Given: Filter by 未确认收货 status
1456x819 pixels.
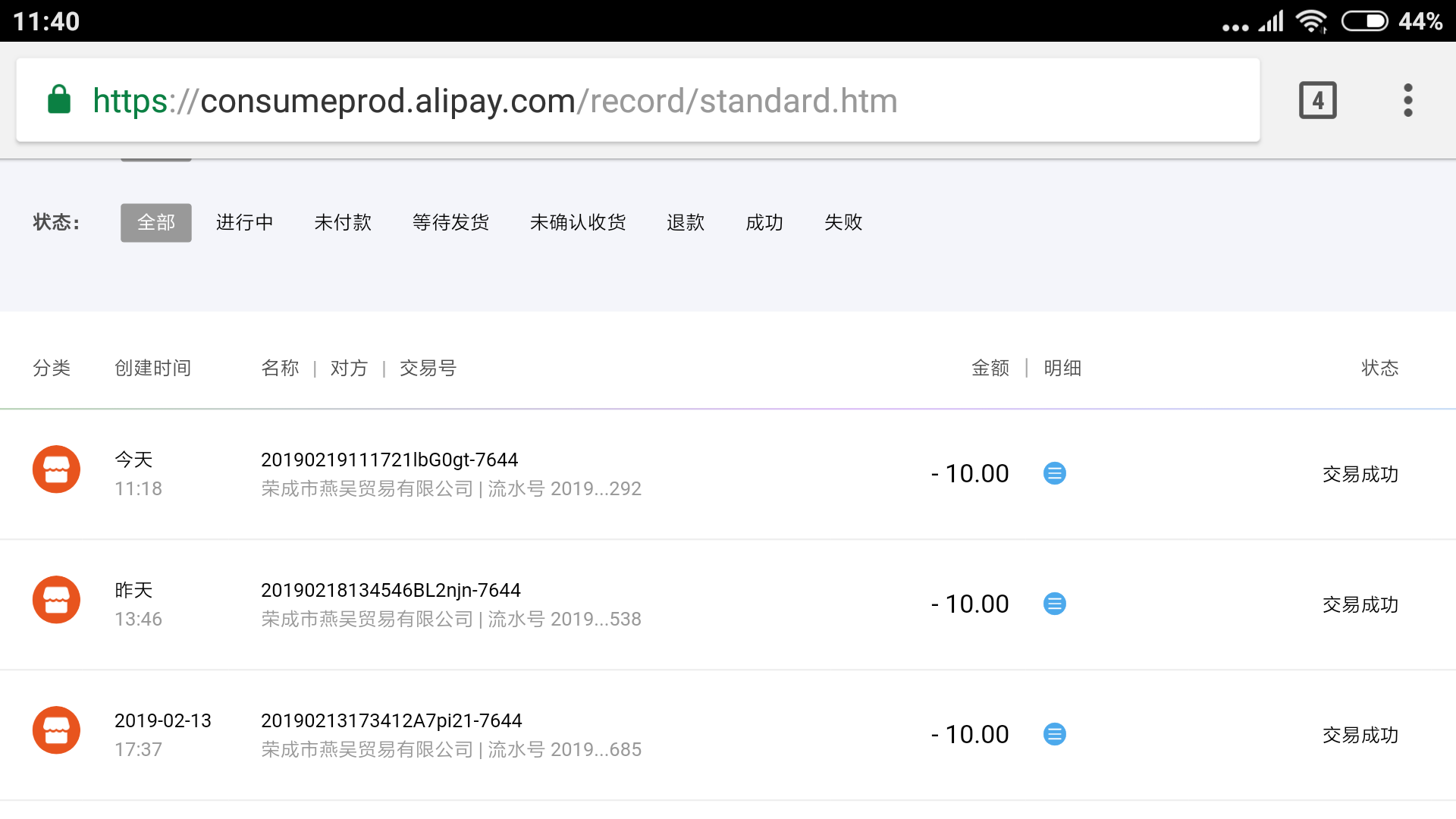Looking at the screenshot, I should coord(578,222).
